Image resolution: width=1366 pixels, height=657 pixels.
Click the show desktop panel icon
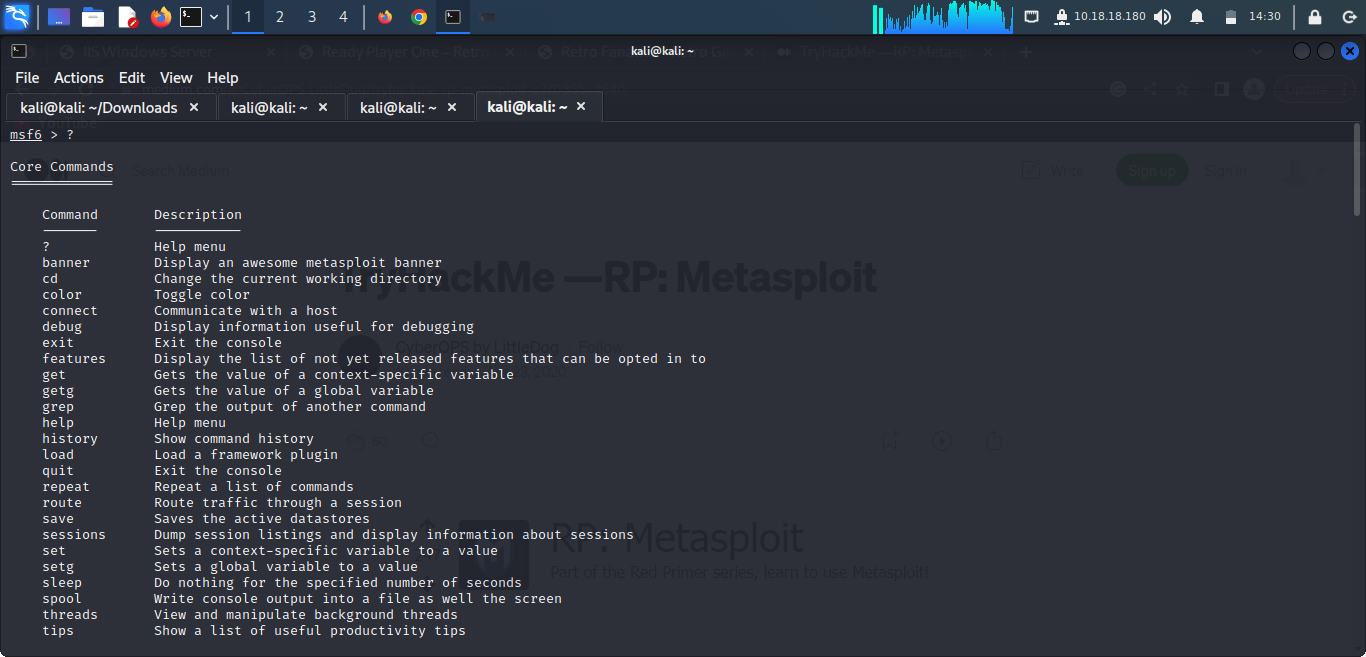point(59,17)
